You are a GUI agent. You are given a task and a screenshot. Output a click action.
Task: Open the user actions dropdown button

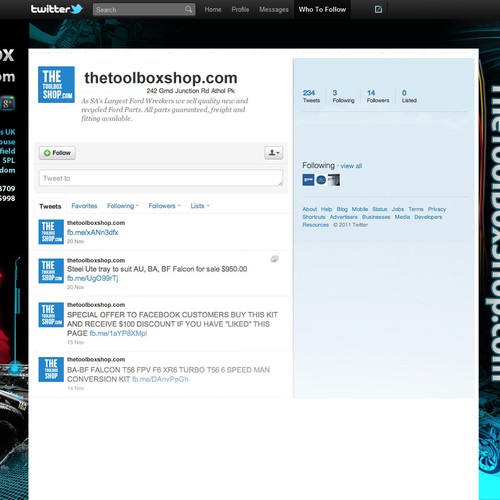[x=274, y=153]
